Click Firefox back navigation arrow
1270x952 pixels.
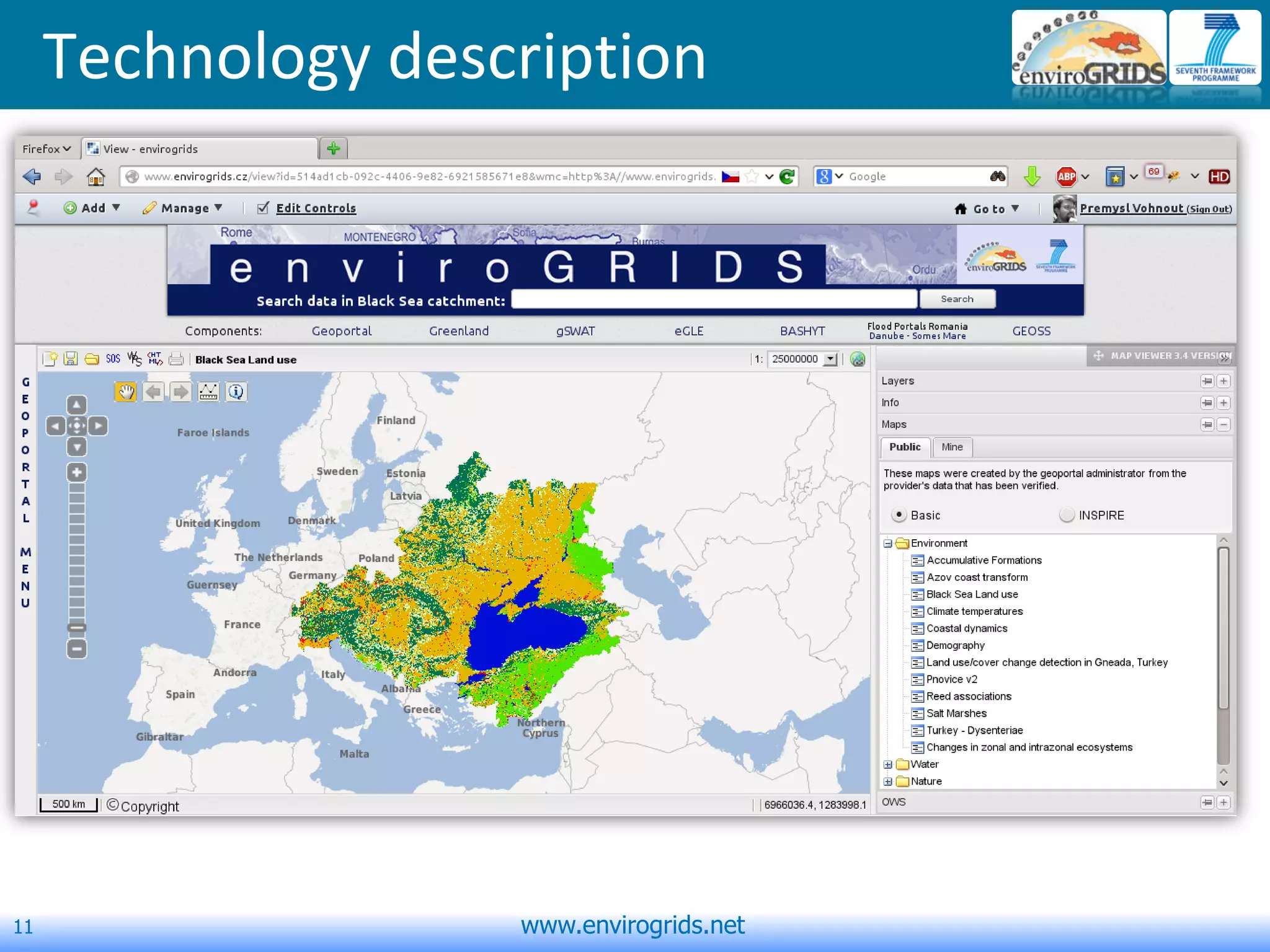[32, 177]
